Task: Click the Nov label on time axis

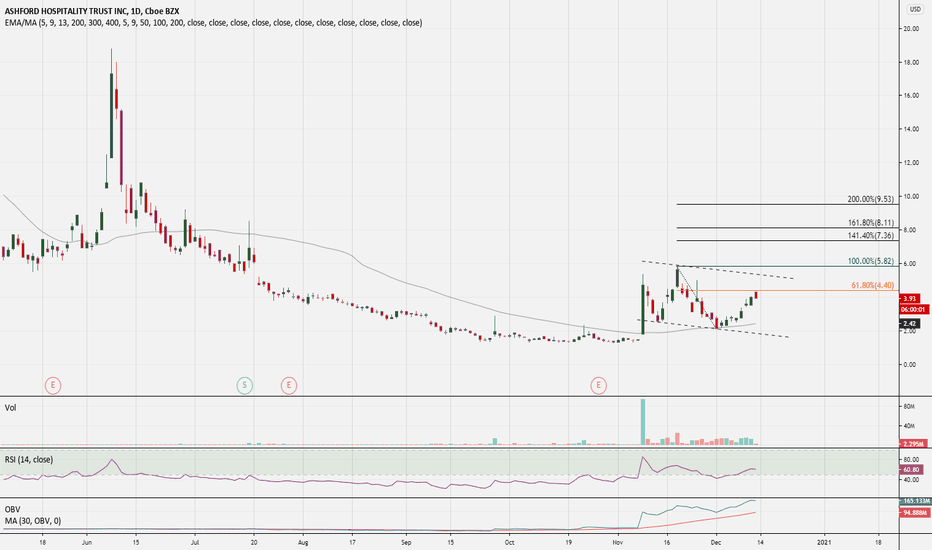Action: coord(618,542)
